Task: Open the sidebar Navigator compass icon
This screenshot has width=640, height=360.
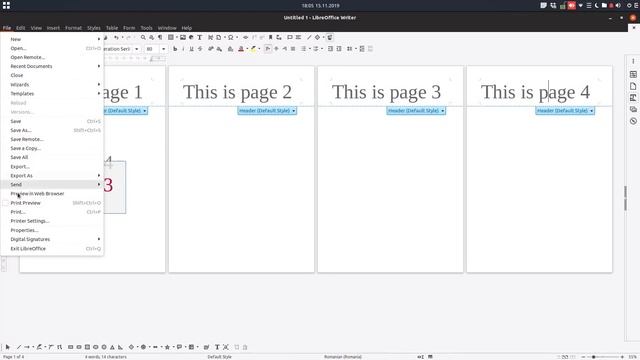Action: [x=633, y=121]
